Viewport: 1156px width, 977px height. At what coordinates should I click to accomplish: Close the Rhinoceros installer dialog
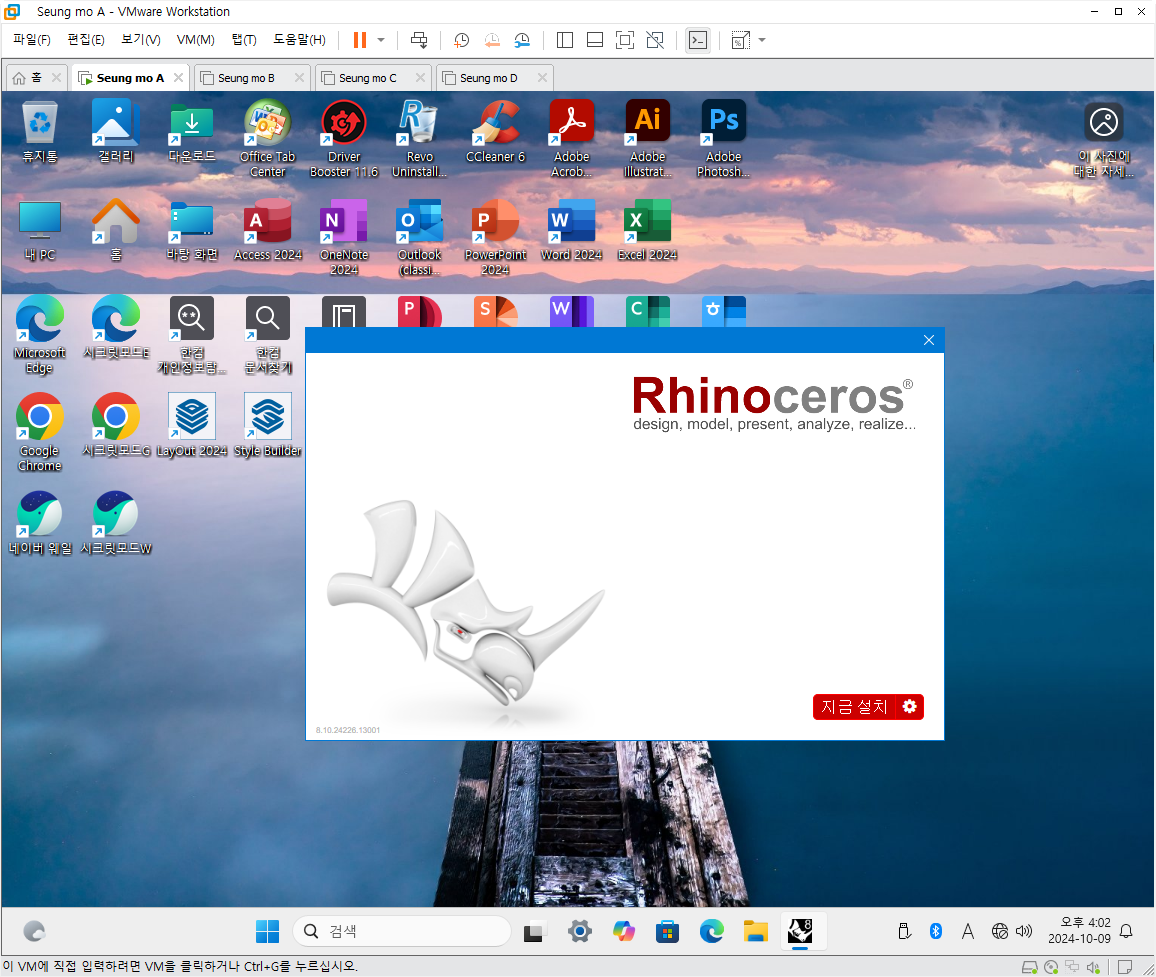pos(929,340)
